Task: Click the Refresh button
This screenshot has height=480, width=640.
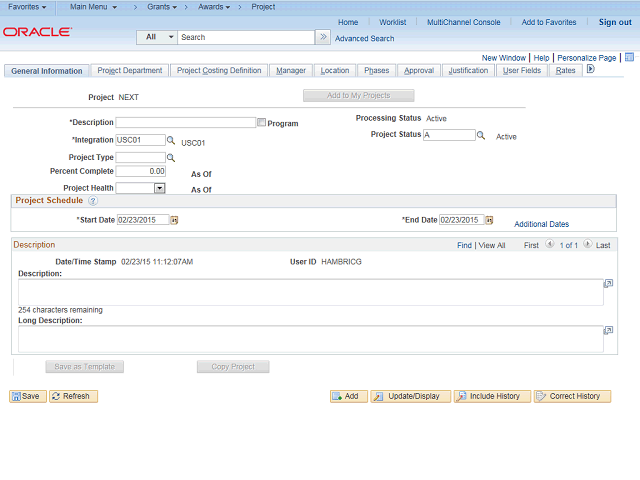Action: coord(73,396)
